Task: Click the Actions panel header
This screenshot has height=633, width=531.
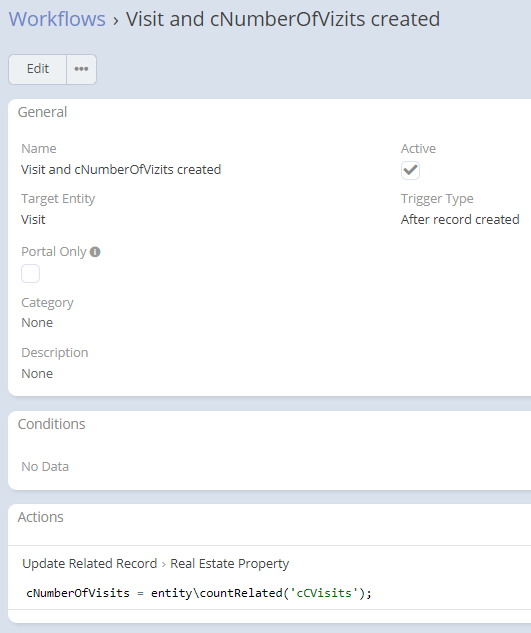Action: (x=40, y=517)
